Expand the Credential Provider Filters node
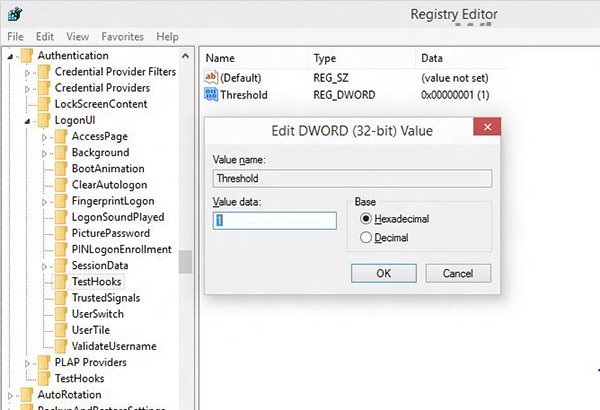The image size is (600, 410). coord(27,72)
